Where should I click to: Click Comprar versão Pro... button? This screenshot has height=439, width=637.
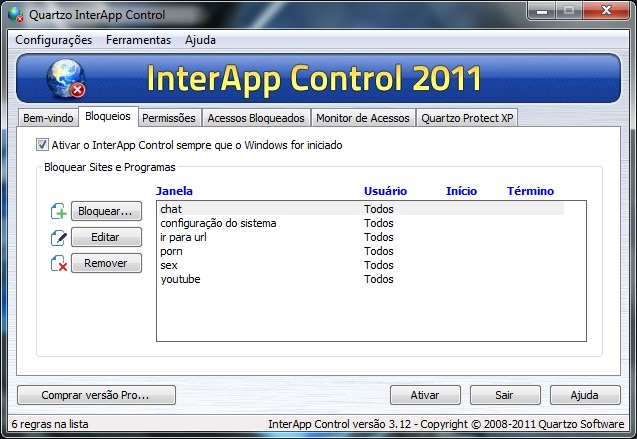tap(96, 395)
